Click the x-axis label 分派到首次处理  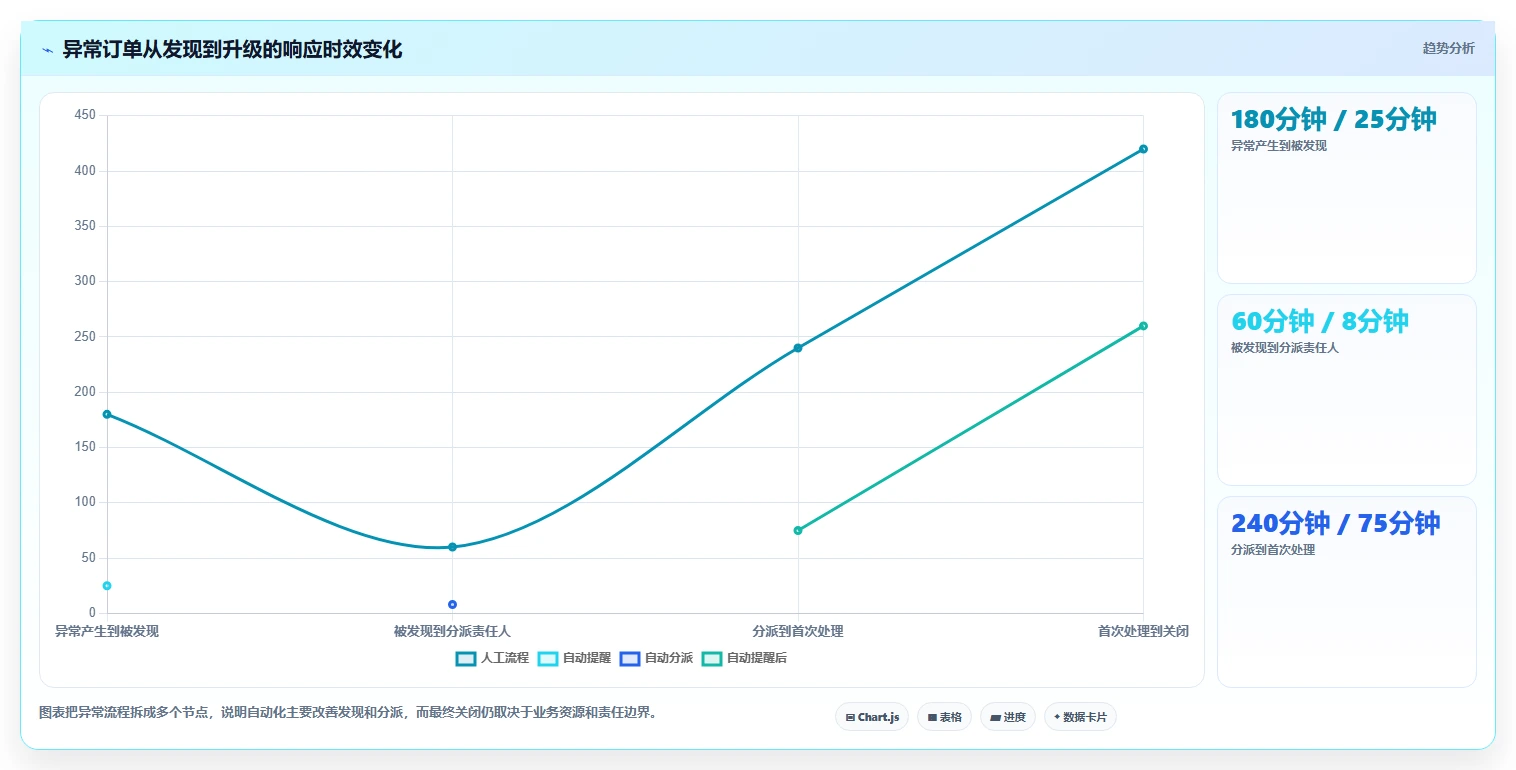click(x=798, y=631)
